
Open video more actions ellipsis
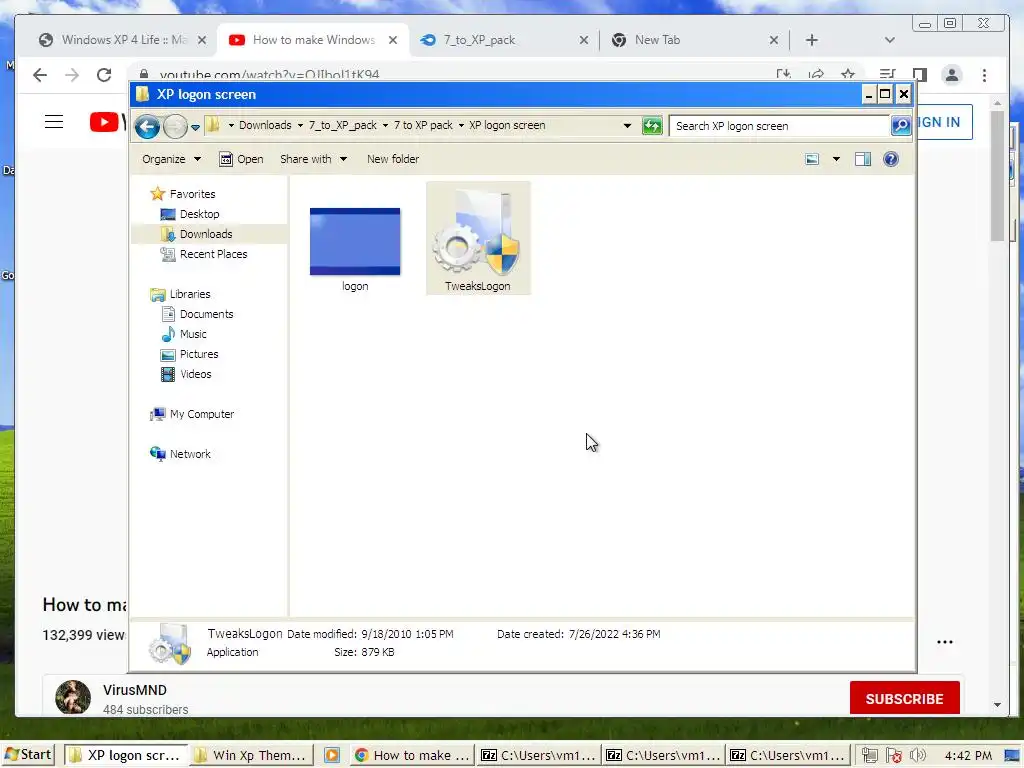click(945, 642)
